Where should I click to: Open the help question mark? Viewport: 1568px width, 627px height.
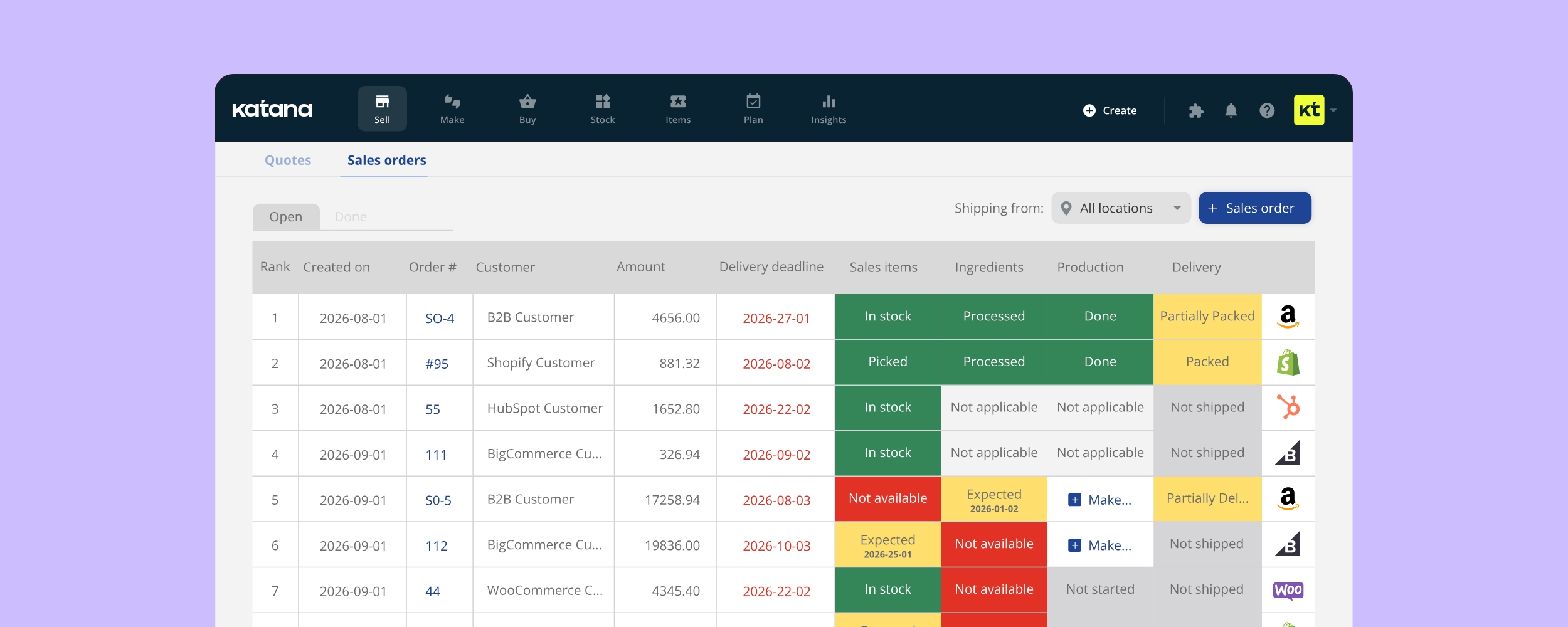[x=1267, y=110]
